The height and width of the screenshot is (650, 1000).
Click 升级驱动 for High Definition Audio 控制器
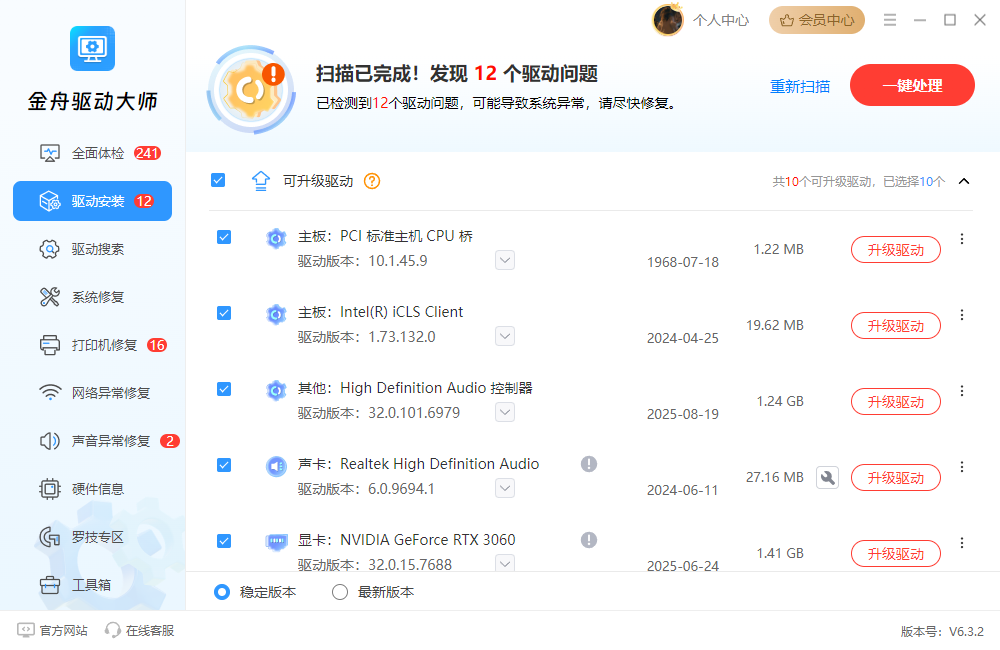[x=895, y=401]
